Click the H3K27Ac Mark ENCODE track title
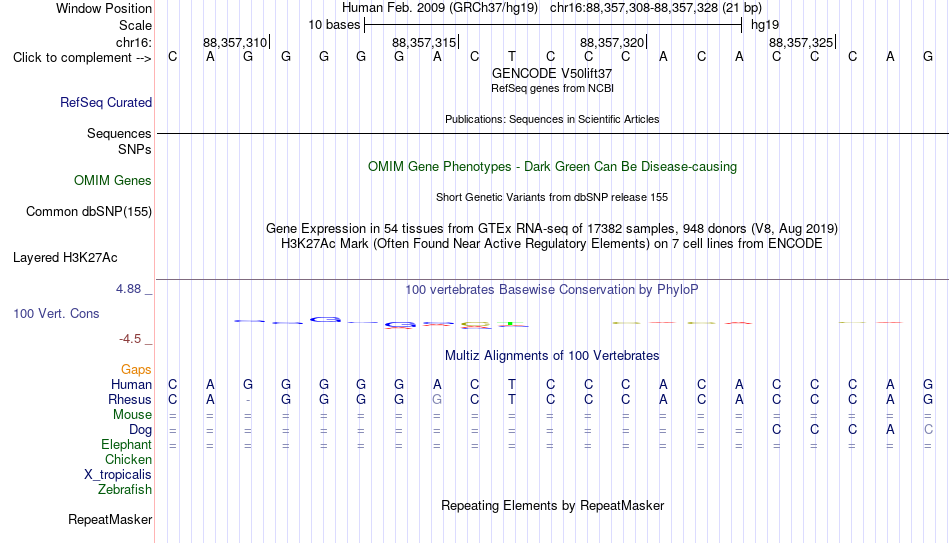This screenshot has height=543, width=950. 552,244
